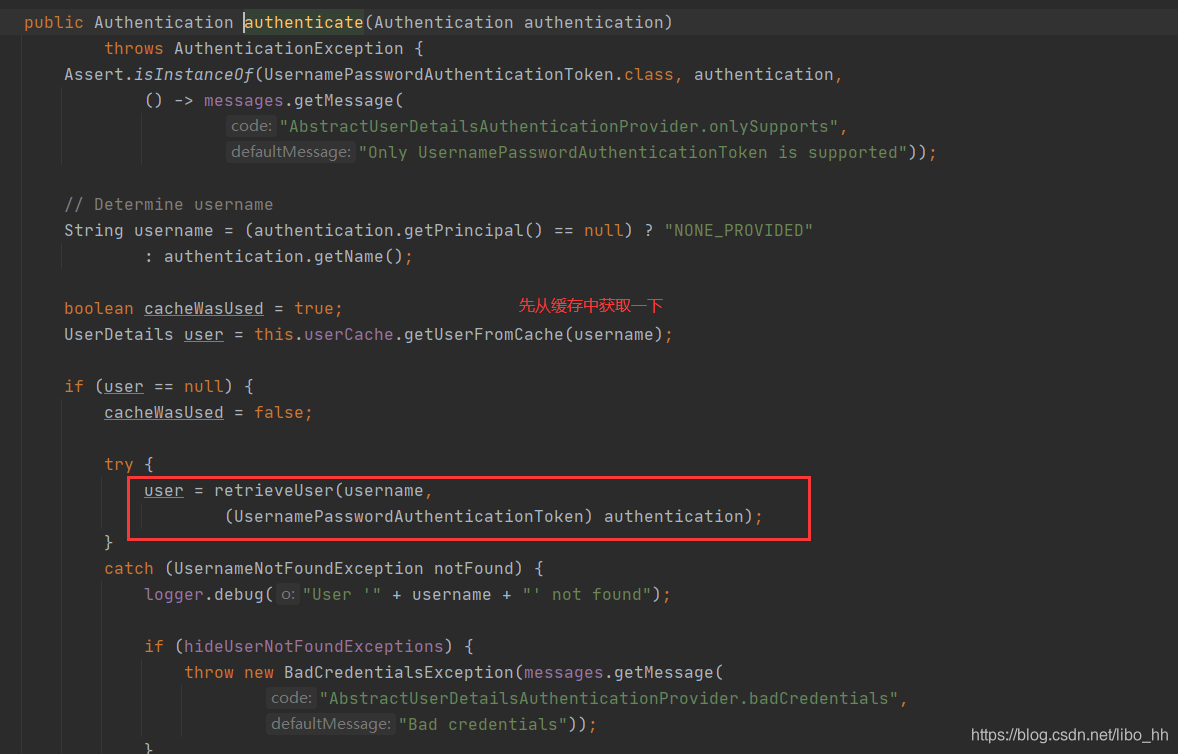Click the boolean keyword before cacheWasUsed
1178x754 pixels.
point(98,309)
